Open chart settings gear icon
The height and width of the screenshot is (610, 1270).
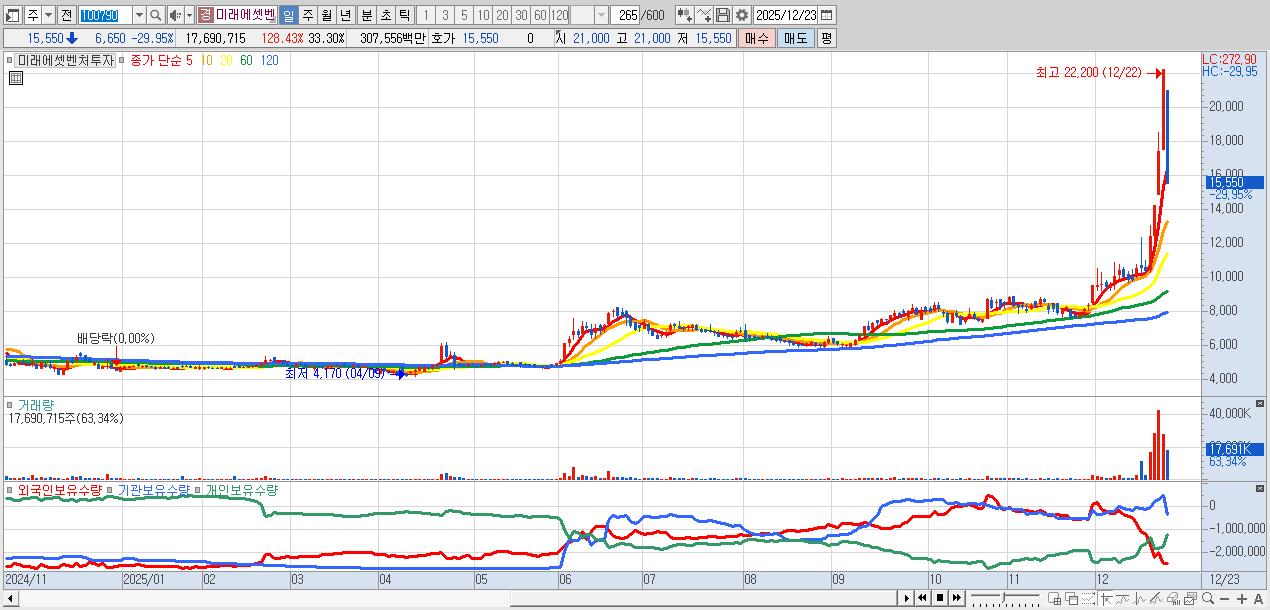742,15
